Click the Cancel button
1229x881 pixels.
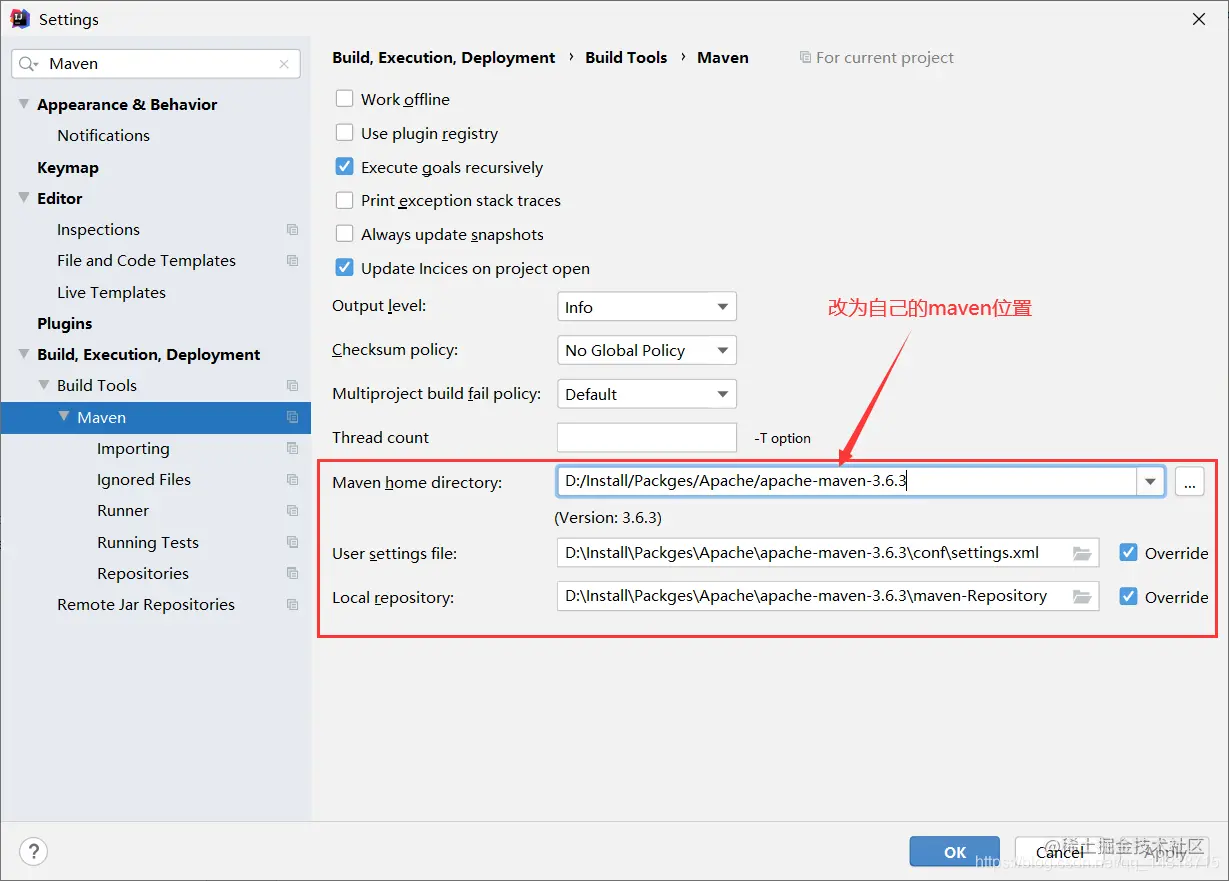tap(1060, 852)
